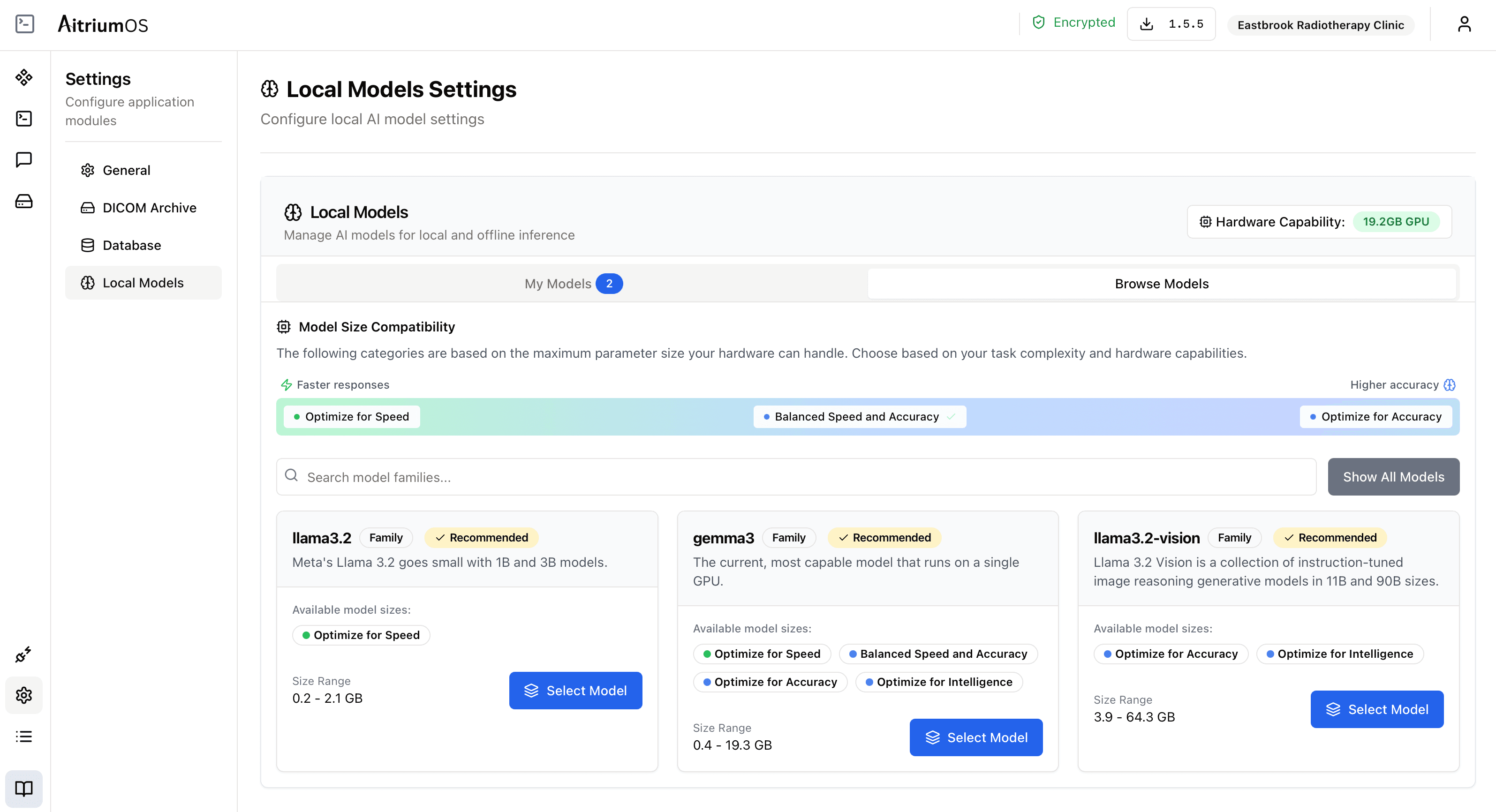Select Optimize for Speed on compatibility bar
This screenshot has height=812, width=1496.
(352, 417)
